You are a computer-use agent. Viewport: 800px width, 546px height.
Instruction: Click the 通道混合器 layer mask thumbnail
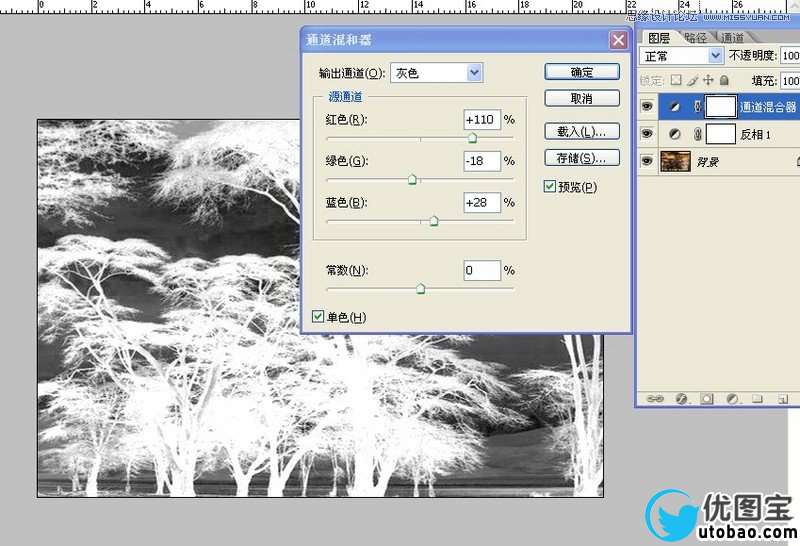tap(720, 107)
